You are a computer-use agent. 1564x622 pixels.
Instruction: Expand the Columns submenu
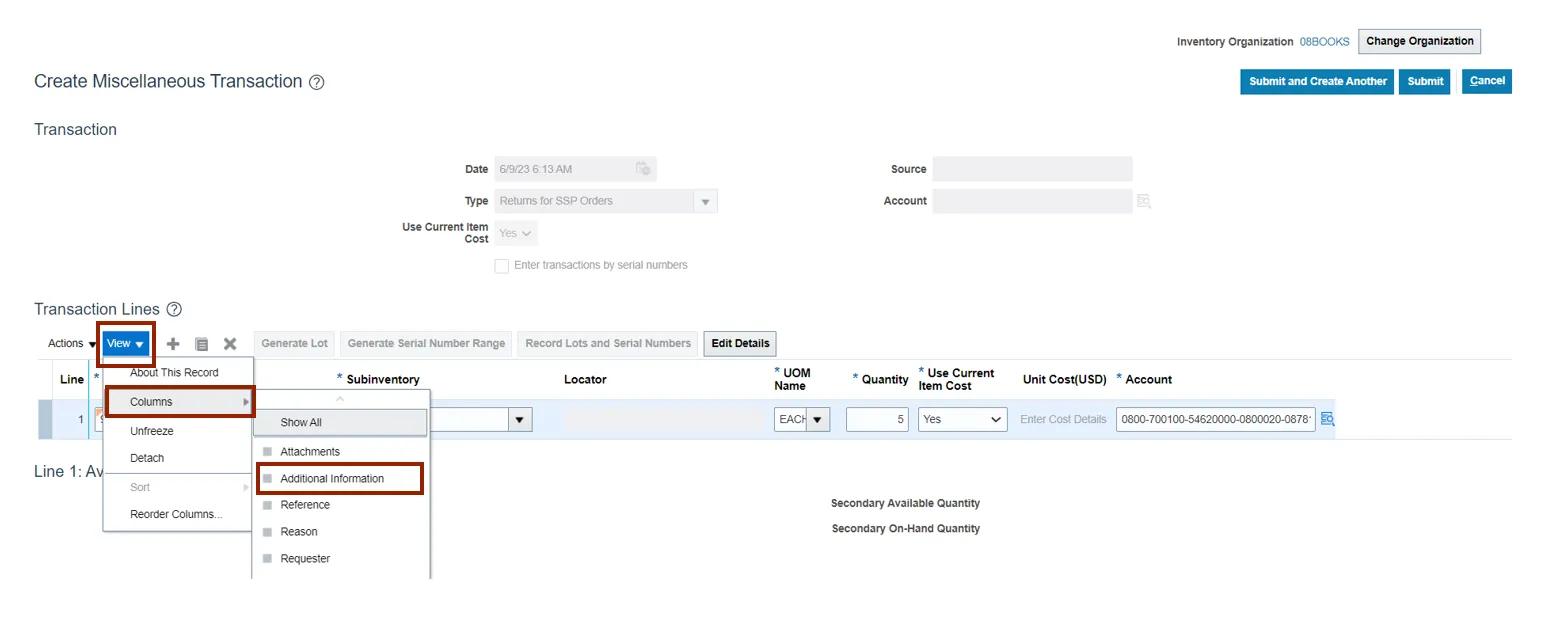click(x=178, y=402)
